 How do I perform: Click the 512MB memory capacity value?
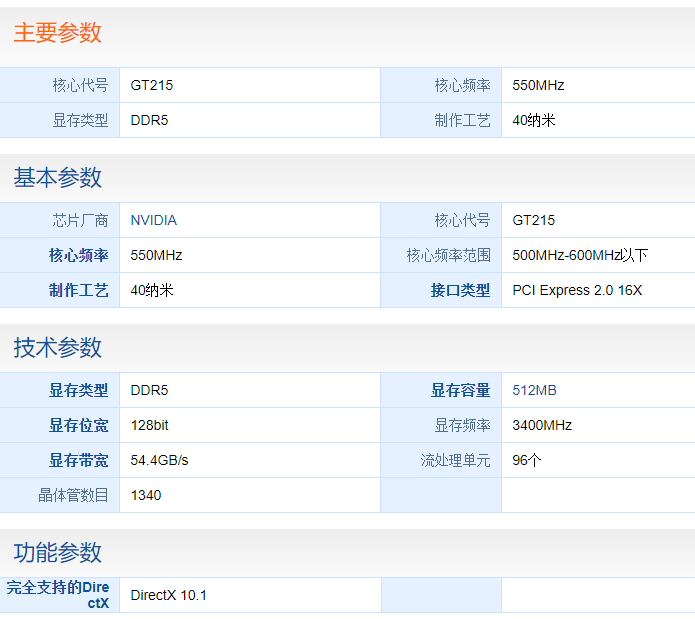tap(534, 390)
